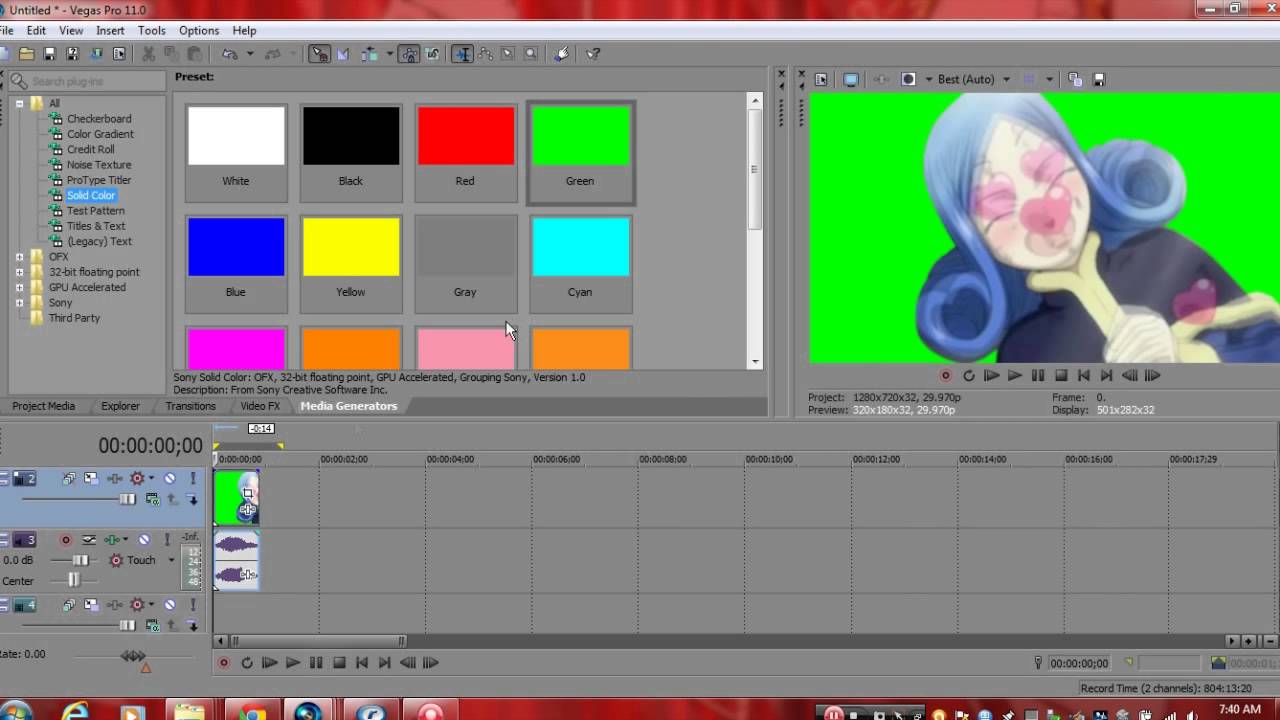Open a project with the folder icon
1280x720 pixels.
tap(27, 54)
